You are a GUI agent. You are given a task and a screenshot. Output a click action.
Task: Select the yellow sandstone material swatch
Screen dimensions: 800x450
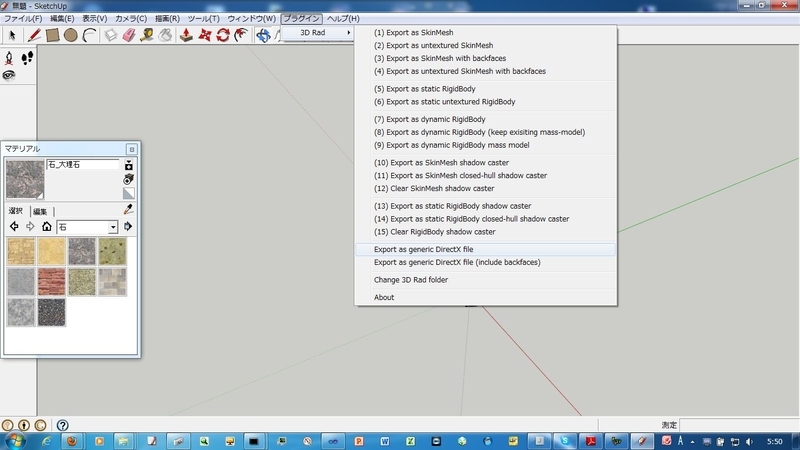tap(52, 252)
